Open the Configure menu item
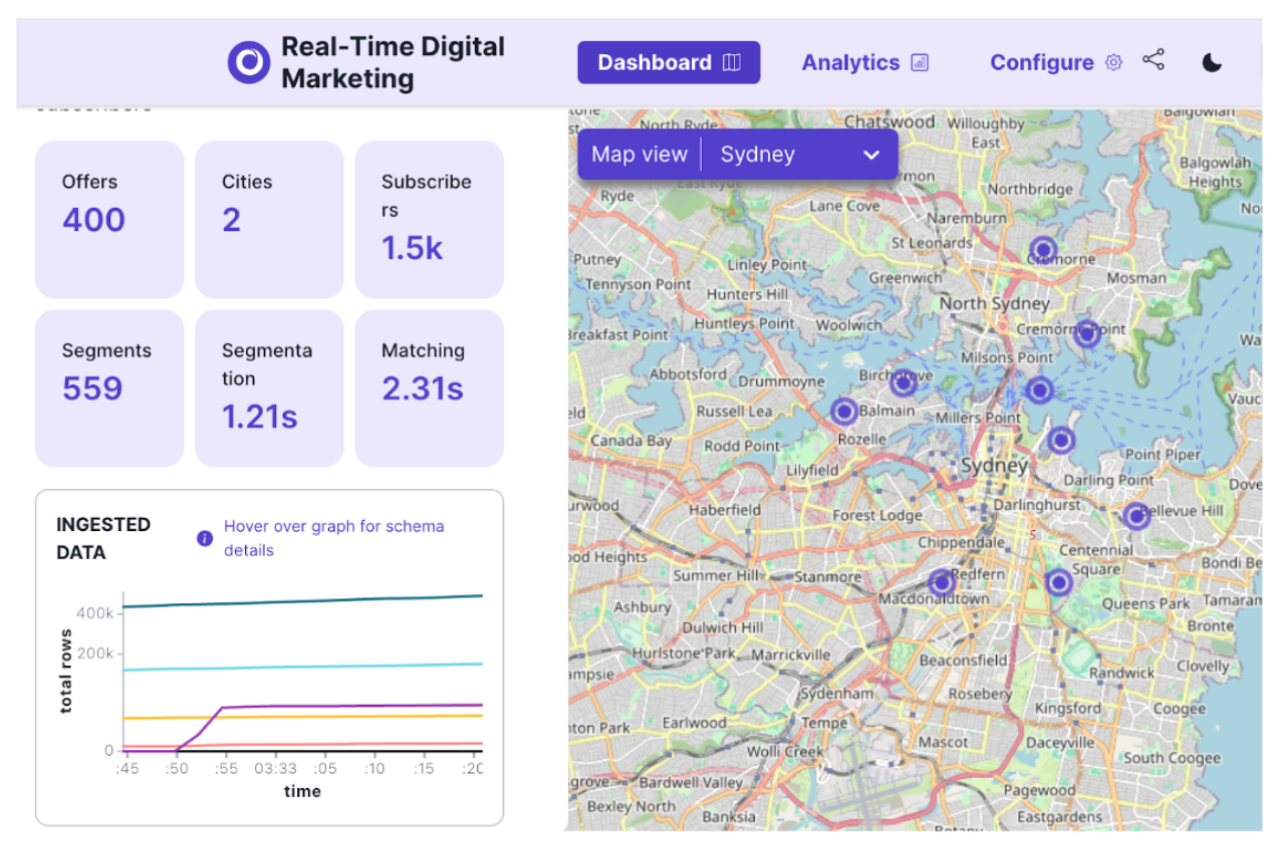Screen dimensions: 1280x848 click(1044, 62)
